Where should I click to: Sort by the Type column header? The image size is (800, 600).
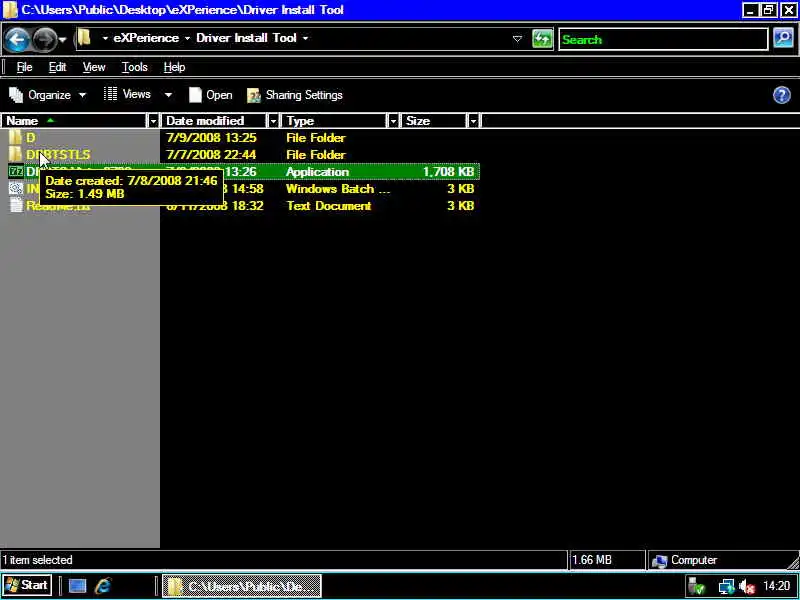(x=335, y=121)
